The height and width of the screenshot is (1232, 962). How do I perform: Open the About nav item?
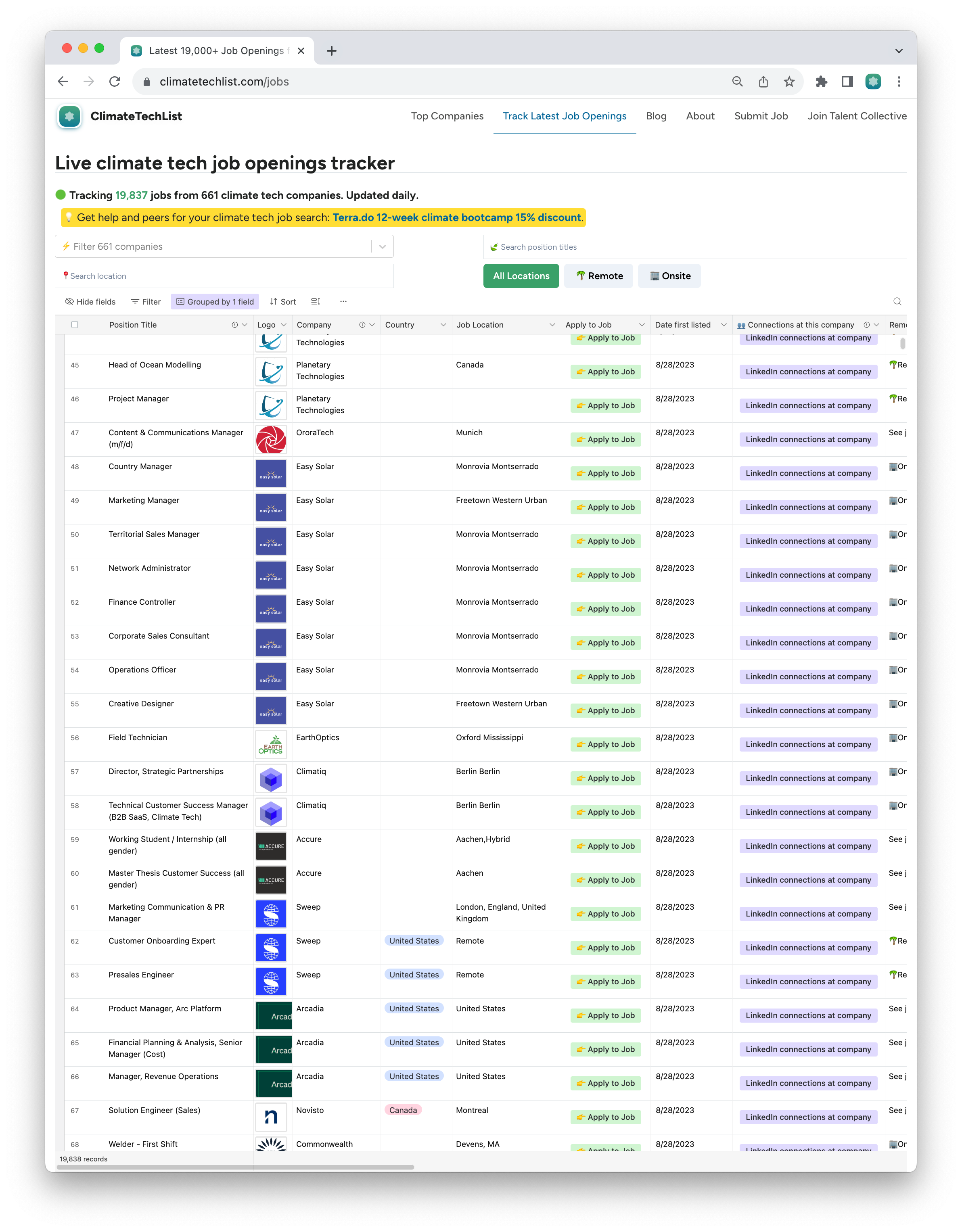tap(700, 116)
